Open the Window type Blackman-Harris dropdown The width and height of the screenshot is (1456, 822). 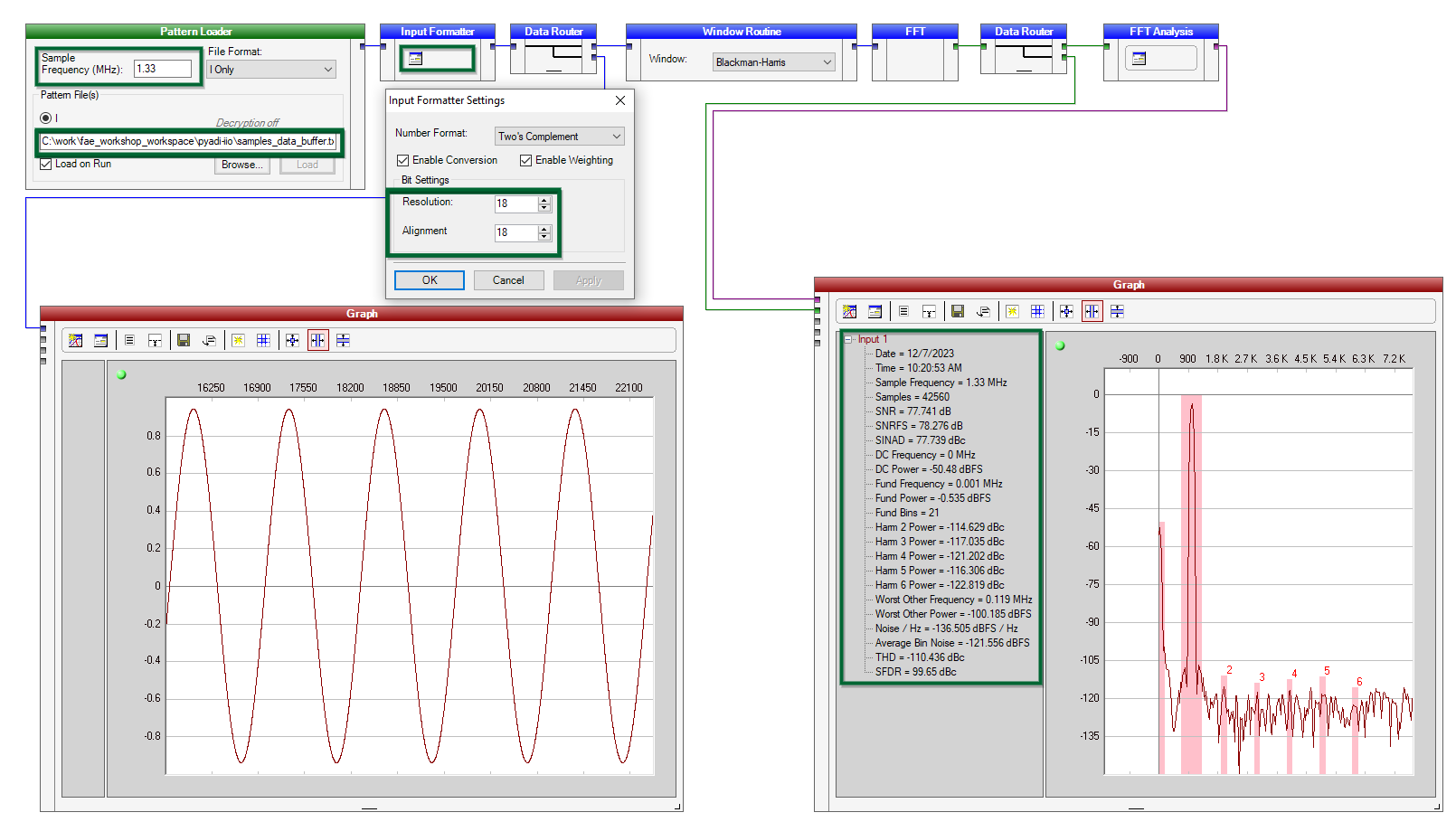[773, 62]
